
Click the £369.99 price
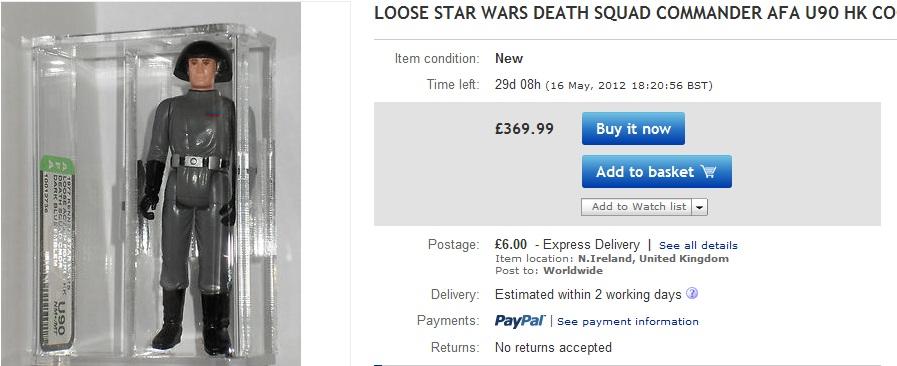[524, 129]
